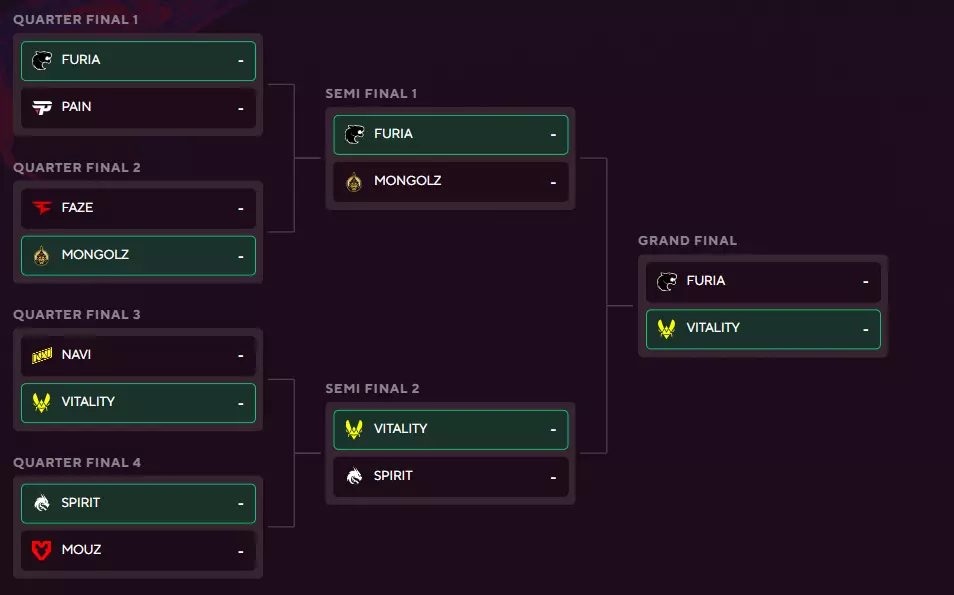Click the VITALITY bee logo in Semi Final 2
954x595 pixels.
click(354, 429)
